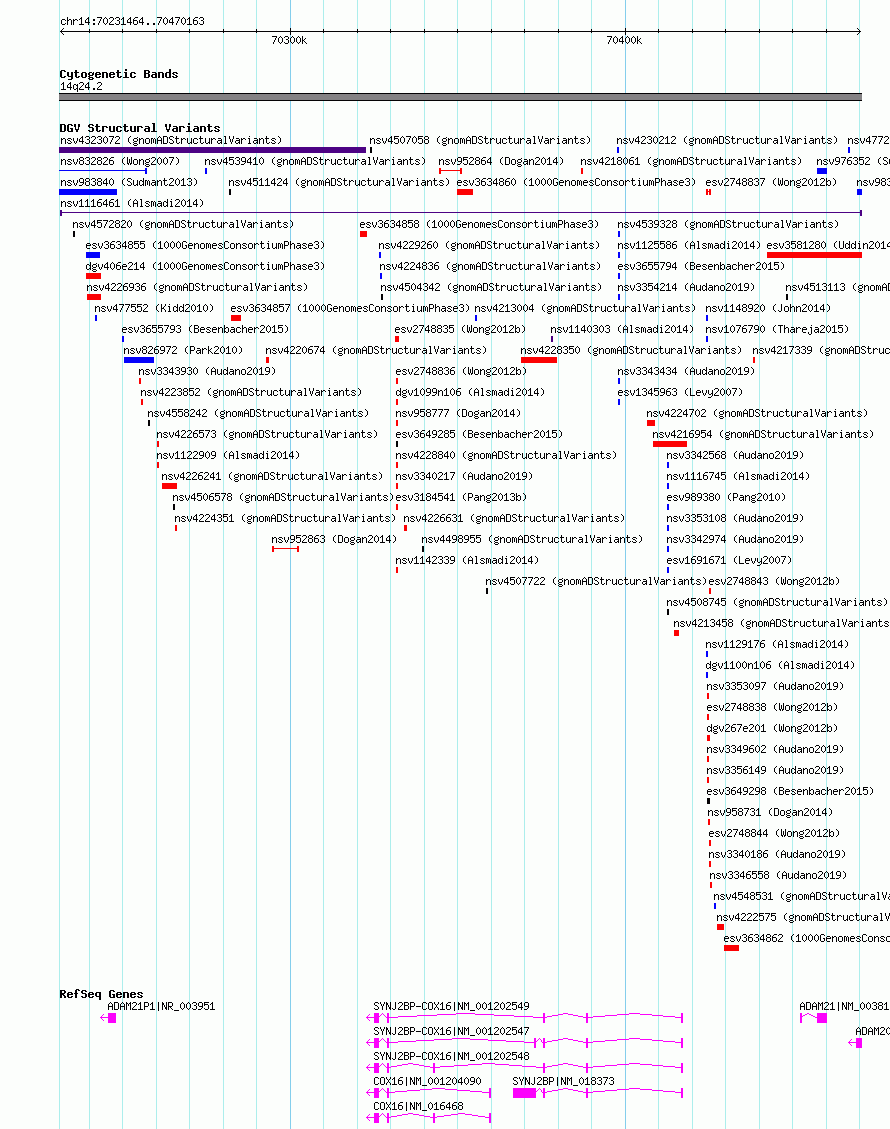Click nsv1076790 (Thareja2015) variant label
The image size is (890, 1129).
tap(777, 329)
